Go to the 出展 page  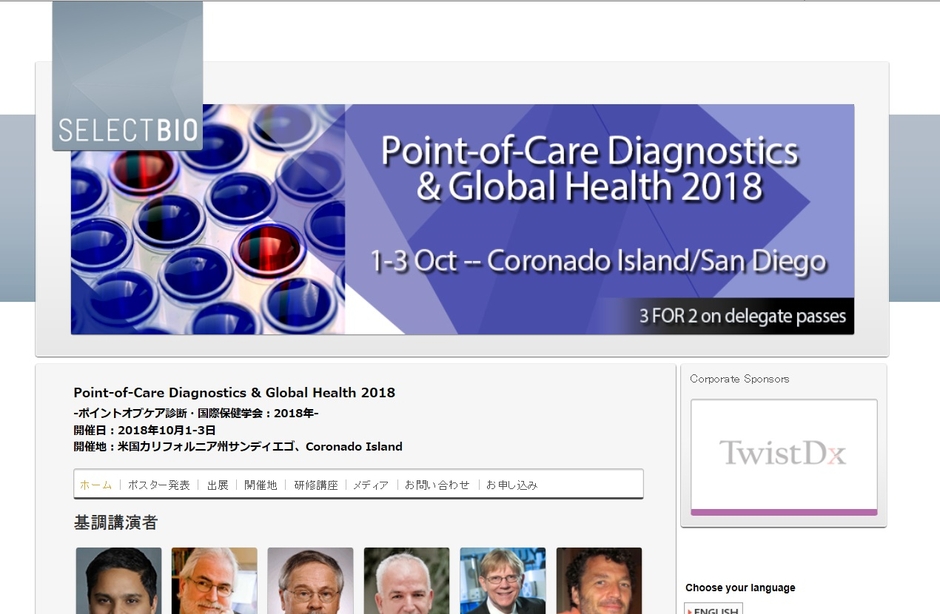(x=217, y=485)
